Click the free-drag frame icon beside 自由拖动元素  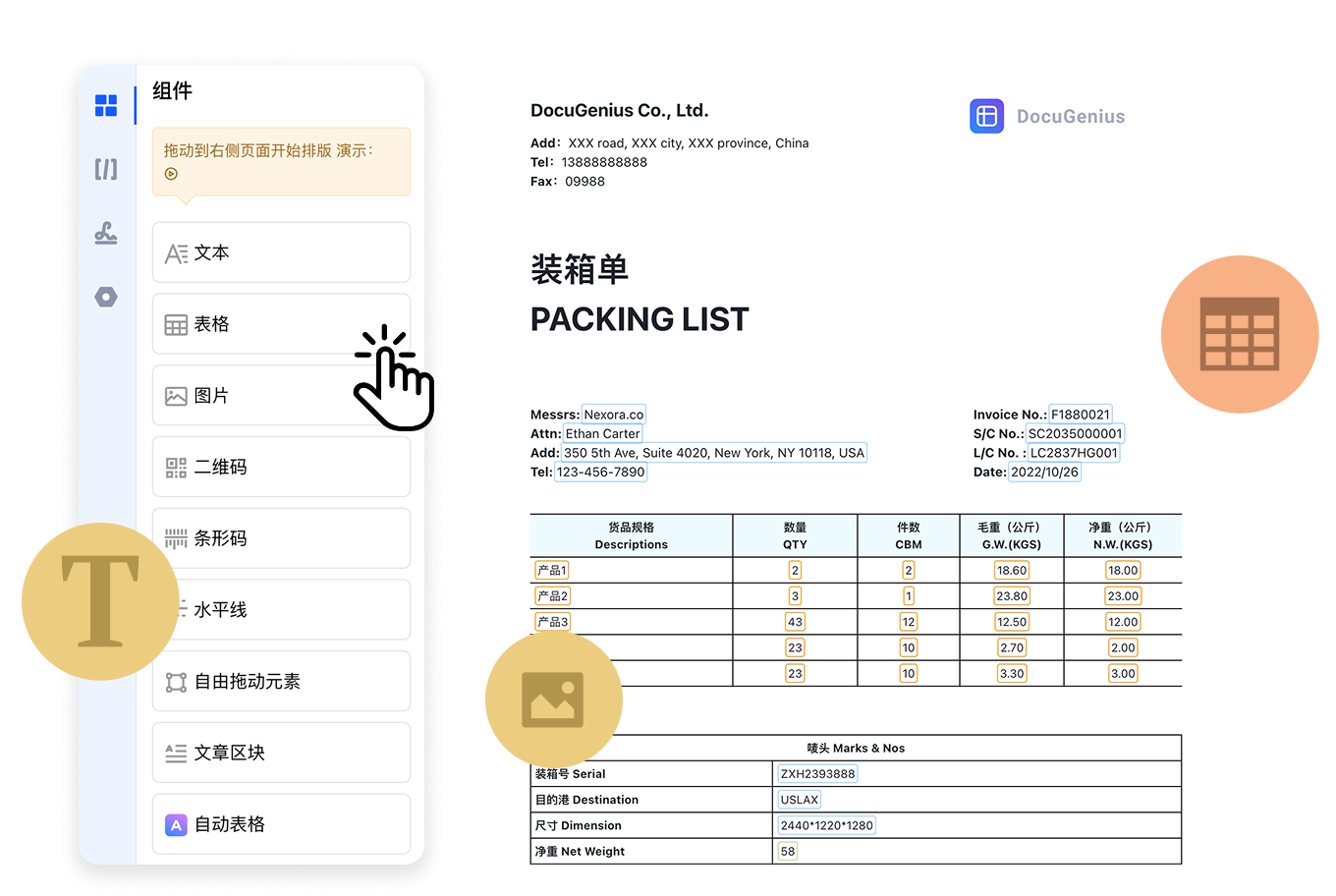click(x=176, y=682)
